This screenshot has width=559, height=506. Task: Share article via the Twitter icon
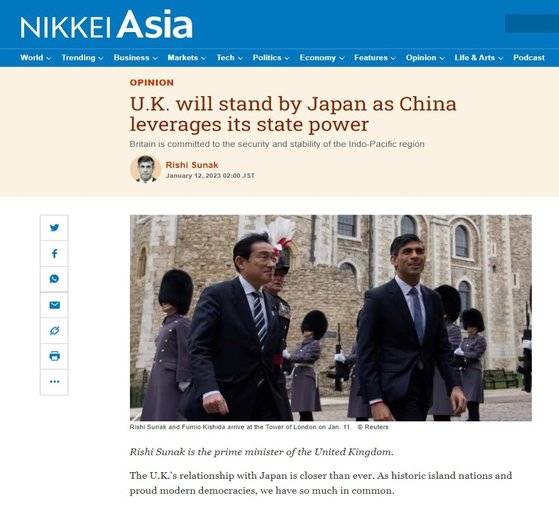(x=54, y=228)
